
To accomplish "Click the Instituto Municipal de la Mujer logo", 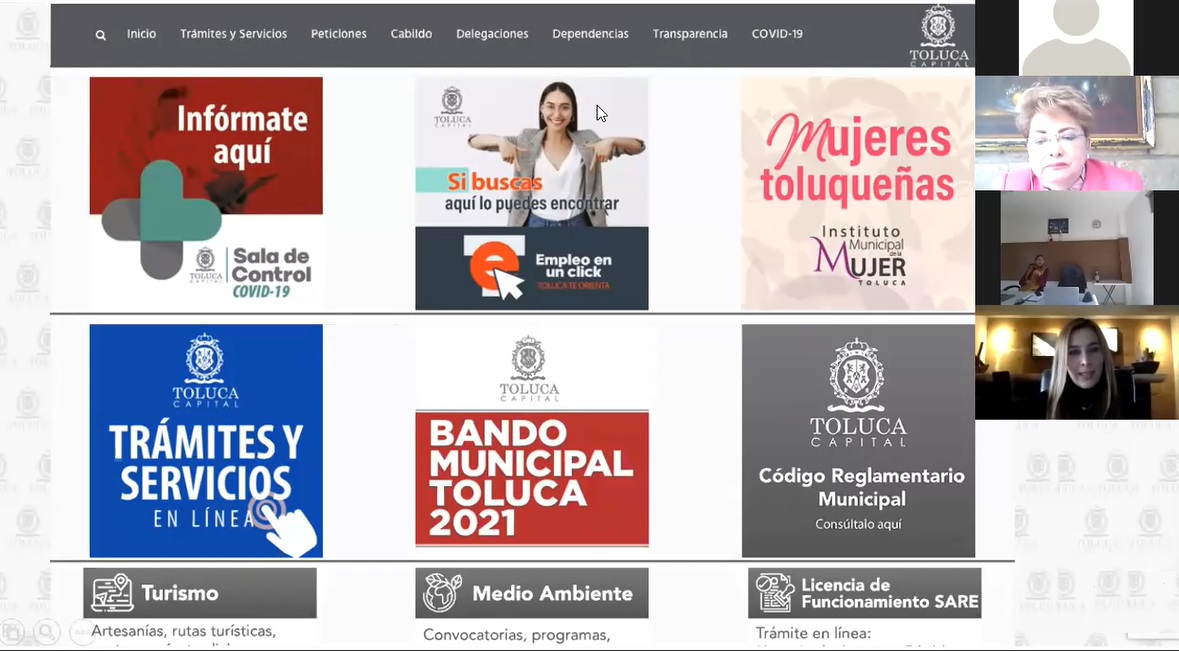I will click(x=859, y=256).
